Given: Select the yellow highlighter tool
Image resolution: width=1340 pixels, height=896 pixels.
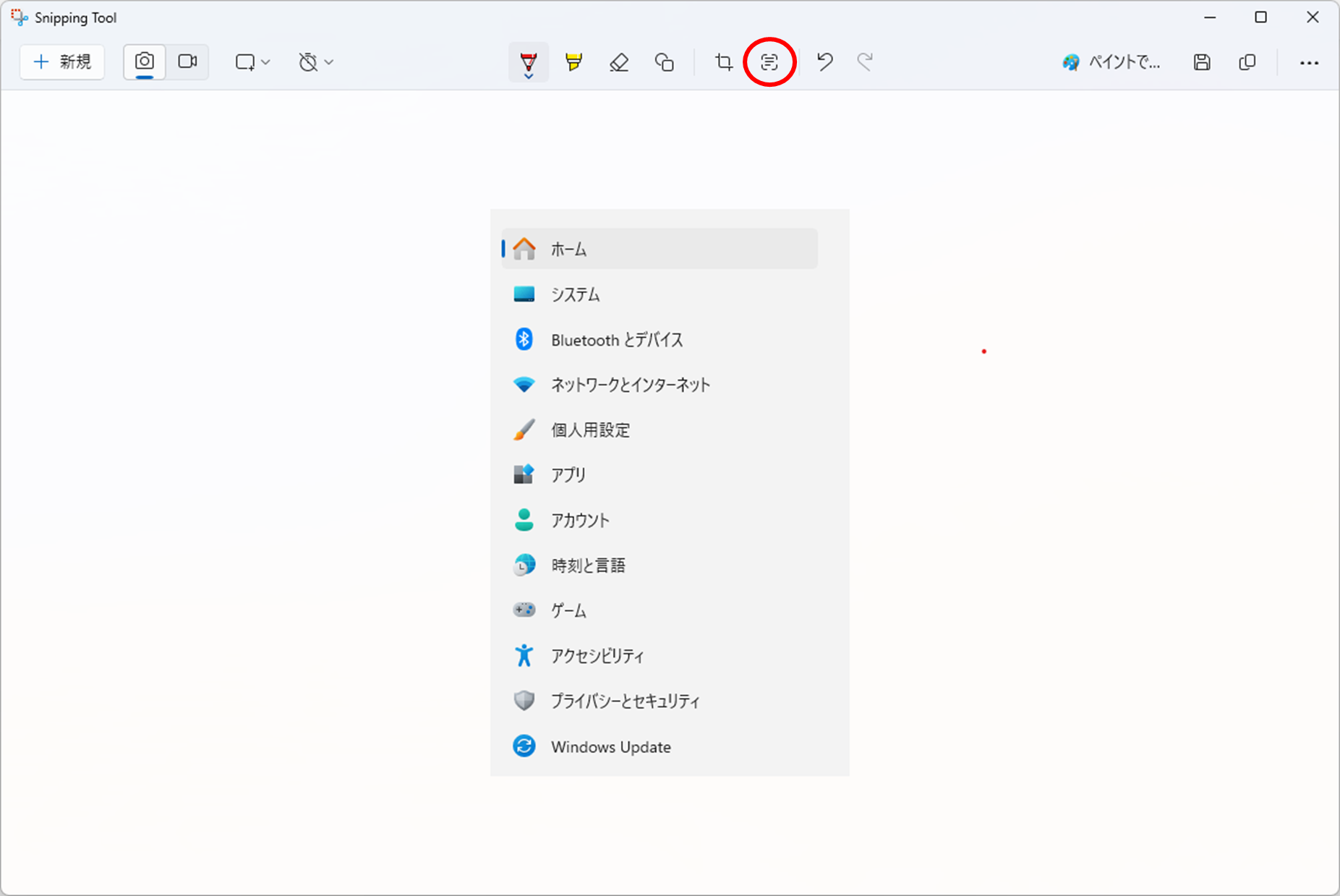Looking at the screenshot, I should pos(573,62).
